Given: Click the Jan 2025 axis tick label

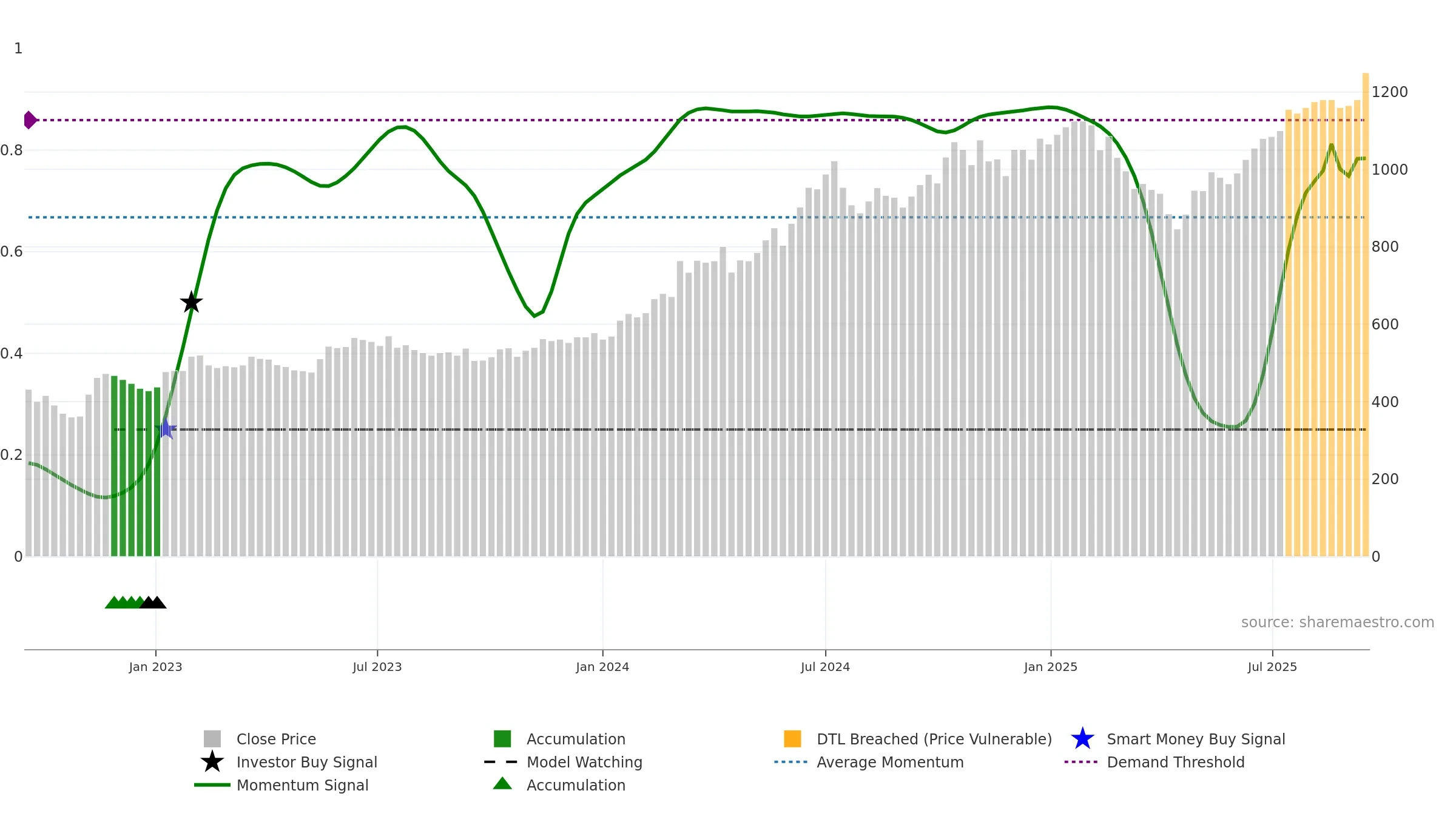Looking at the screenshot, I should tap(1050, 667).
